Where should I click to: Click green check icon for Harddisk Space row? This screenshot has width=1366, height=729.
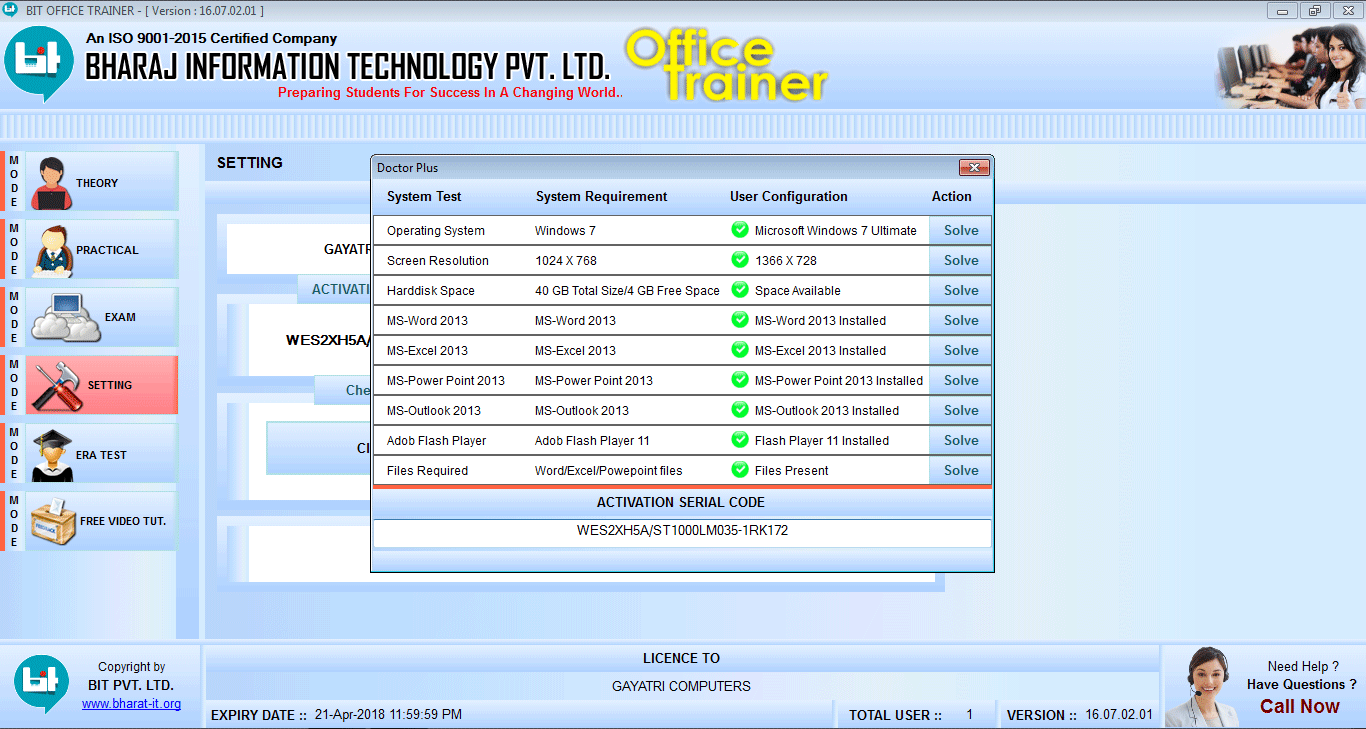click(740, 290)
